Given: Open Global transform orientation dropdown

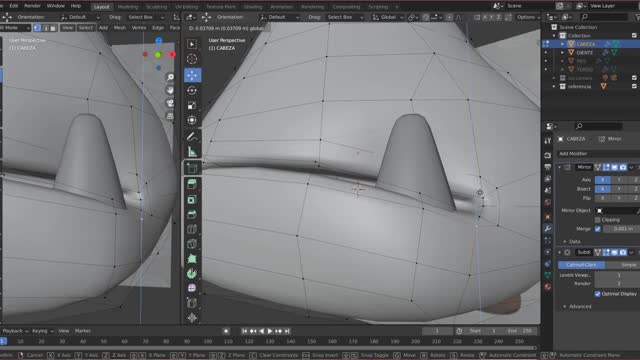Looking at the screenshot, I should 388,17.
